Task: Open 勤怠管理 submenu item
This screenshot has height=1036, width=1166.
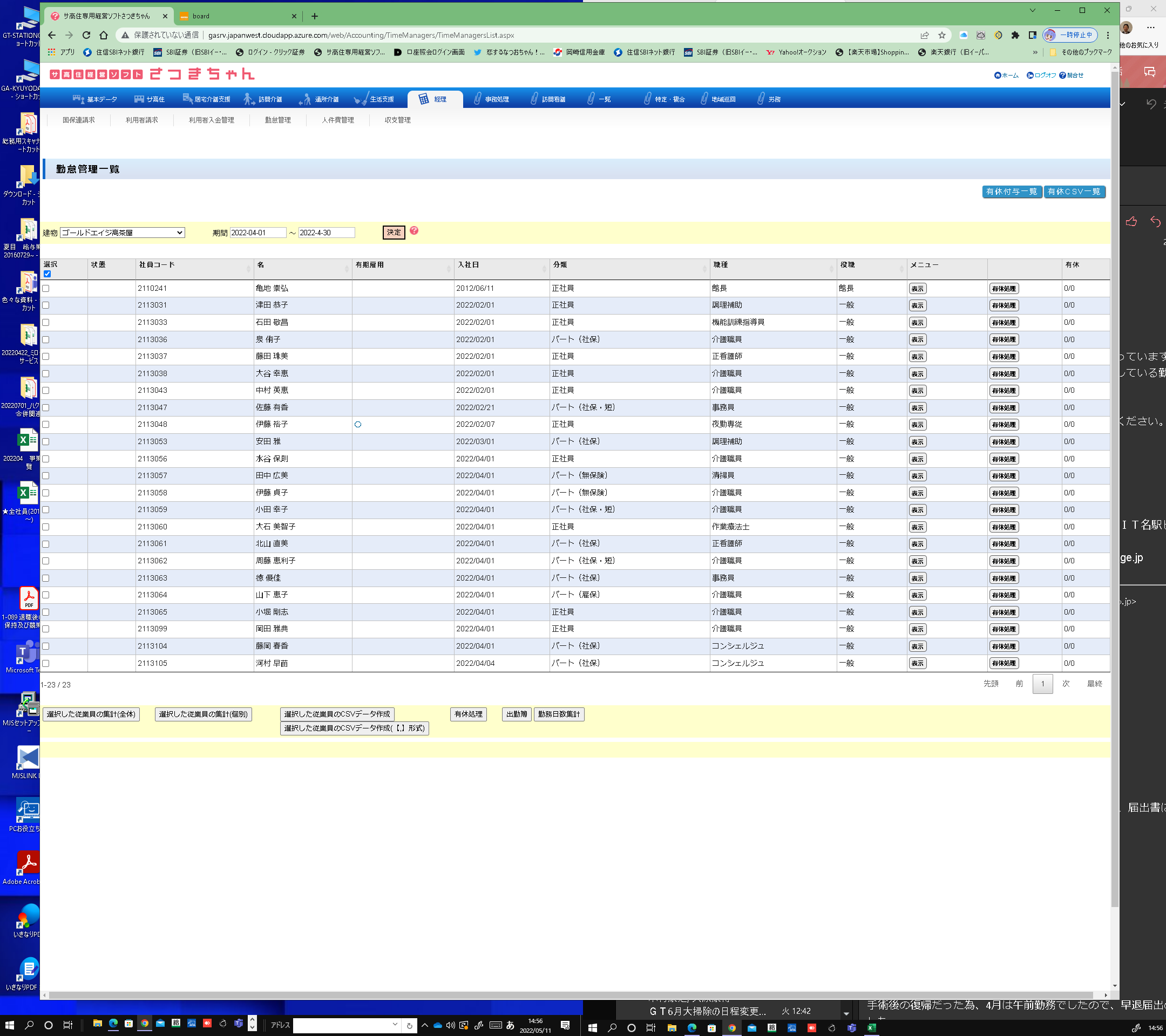Action: click(278, 120)
